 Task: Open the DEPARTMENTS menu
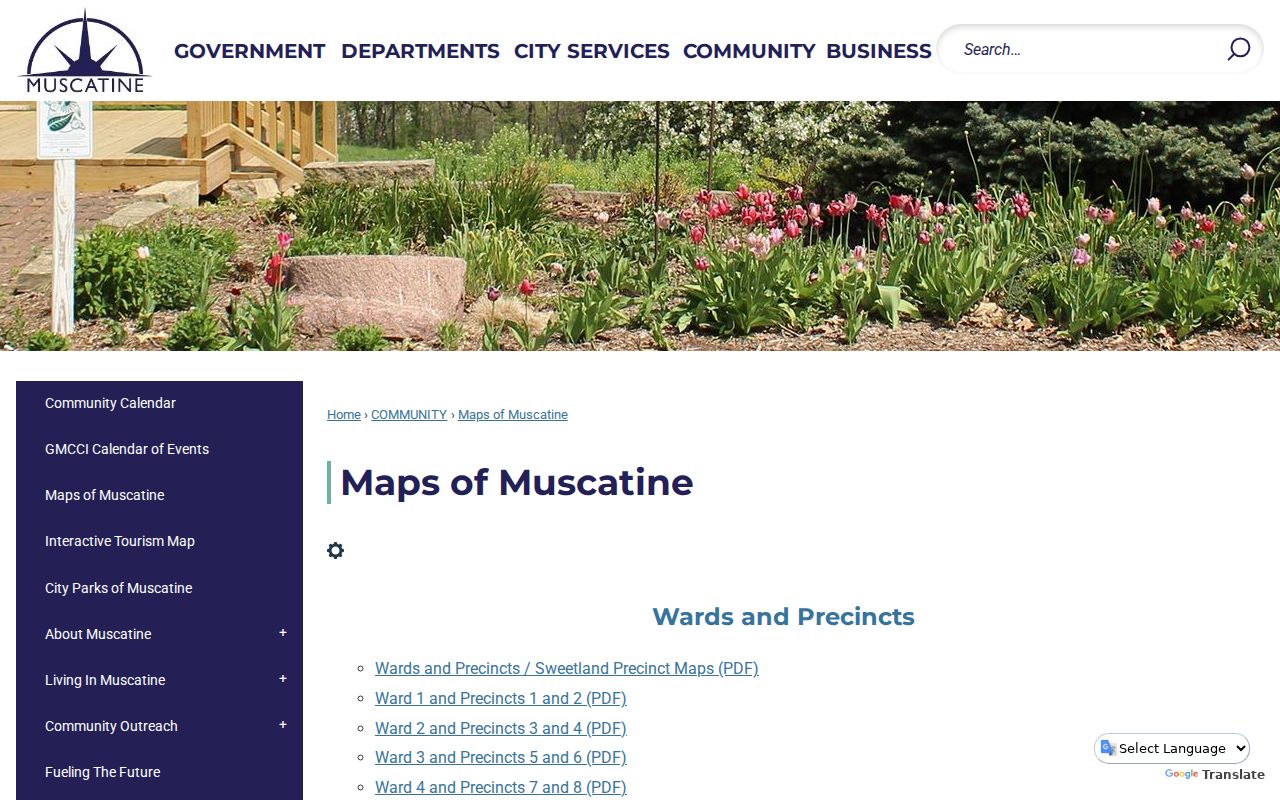[x=420, y=51]
